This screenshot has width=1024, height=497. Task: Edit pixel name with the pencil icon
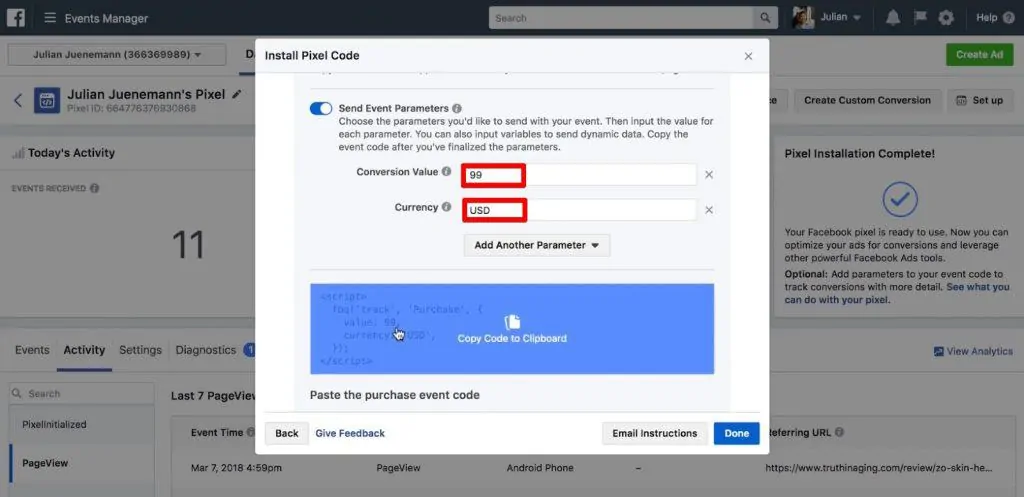(x=236, y=94)
